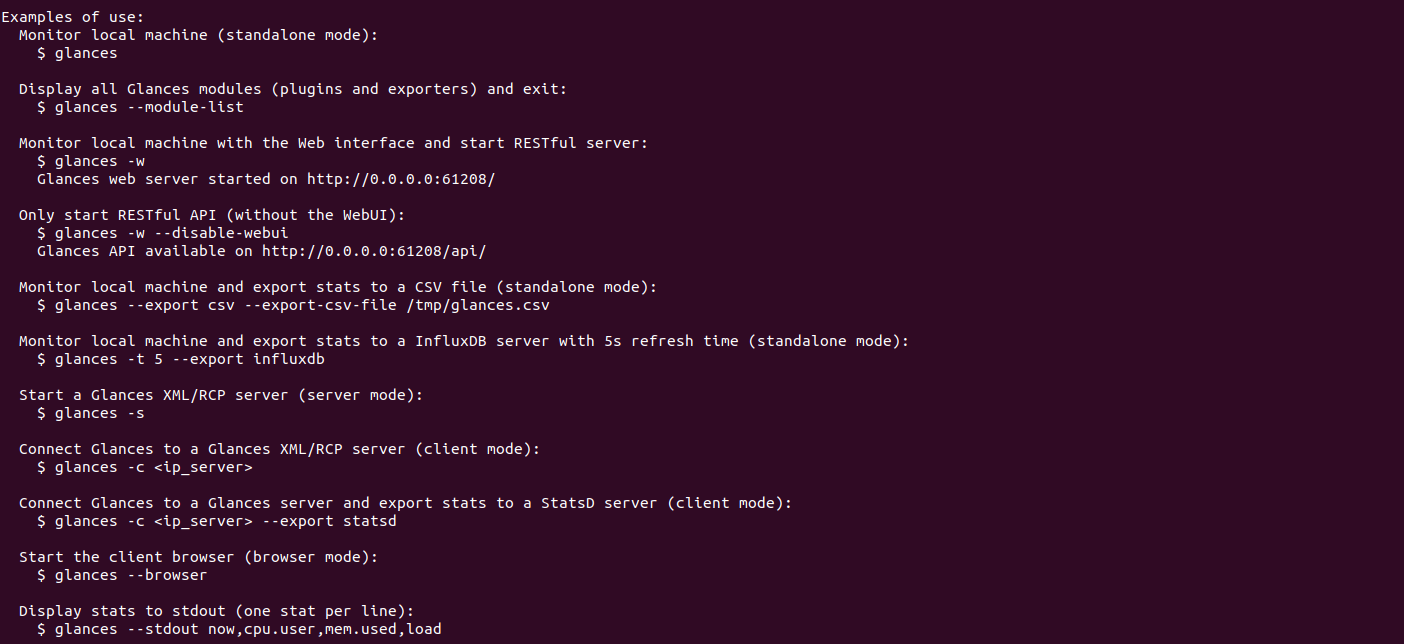Image resolution: width=1404 pixels, height=644 pixels.
Task: Click the '$ glances --browser' command
Action: pos(122,575)
